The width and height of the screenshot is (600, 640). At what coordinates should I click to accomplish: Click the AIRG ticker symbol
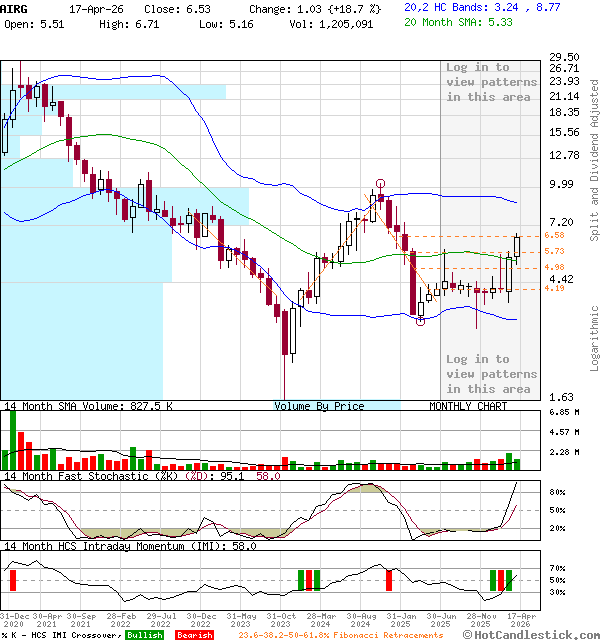(x=14, y=7)
